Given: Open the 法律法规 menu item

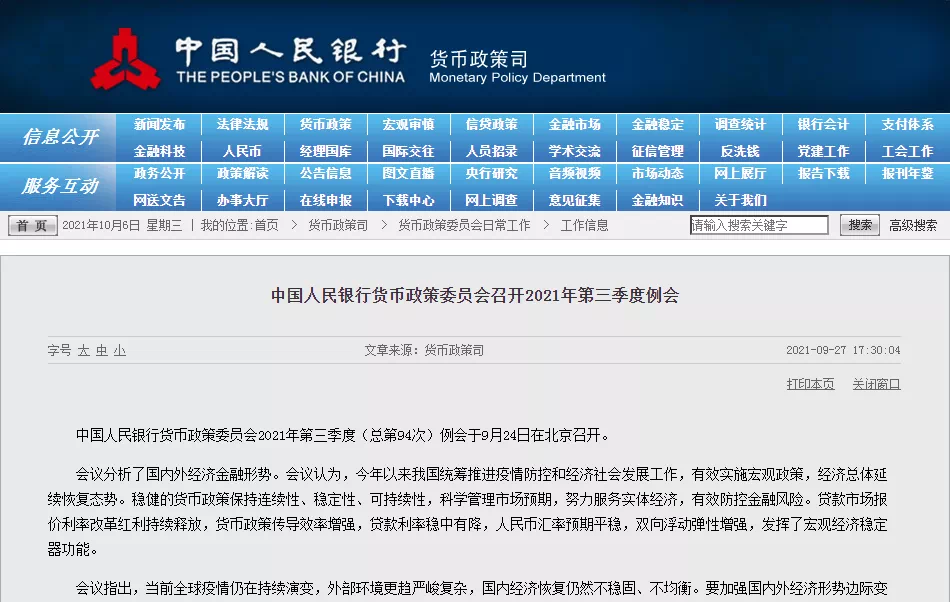Looking at the screenshot, I should pos(242,124).
